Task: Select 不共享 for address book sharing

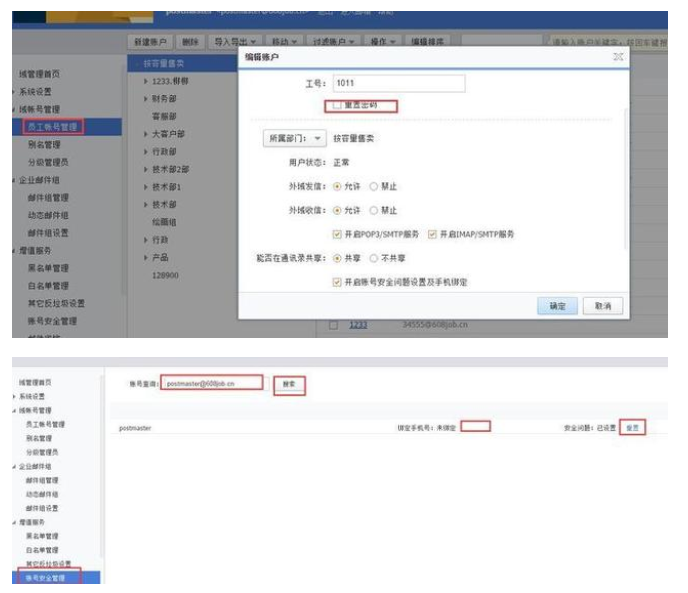Action: (375, 258)
